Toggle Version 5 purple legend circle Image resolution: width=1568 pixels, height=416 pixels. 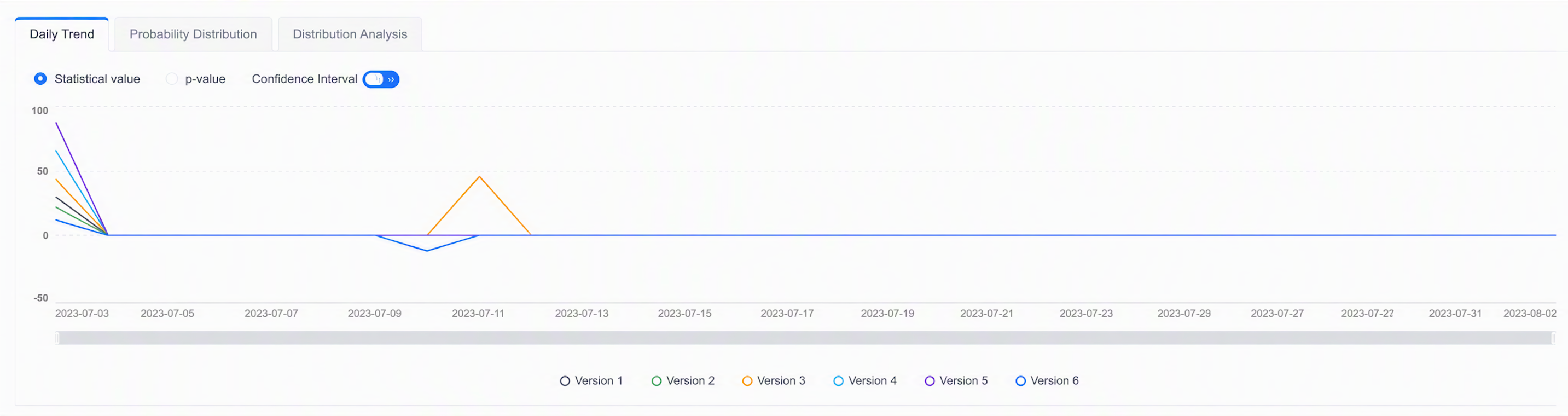tap(930, 380)
